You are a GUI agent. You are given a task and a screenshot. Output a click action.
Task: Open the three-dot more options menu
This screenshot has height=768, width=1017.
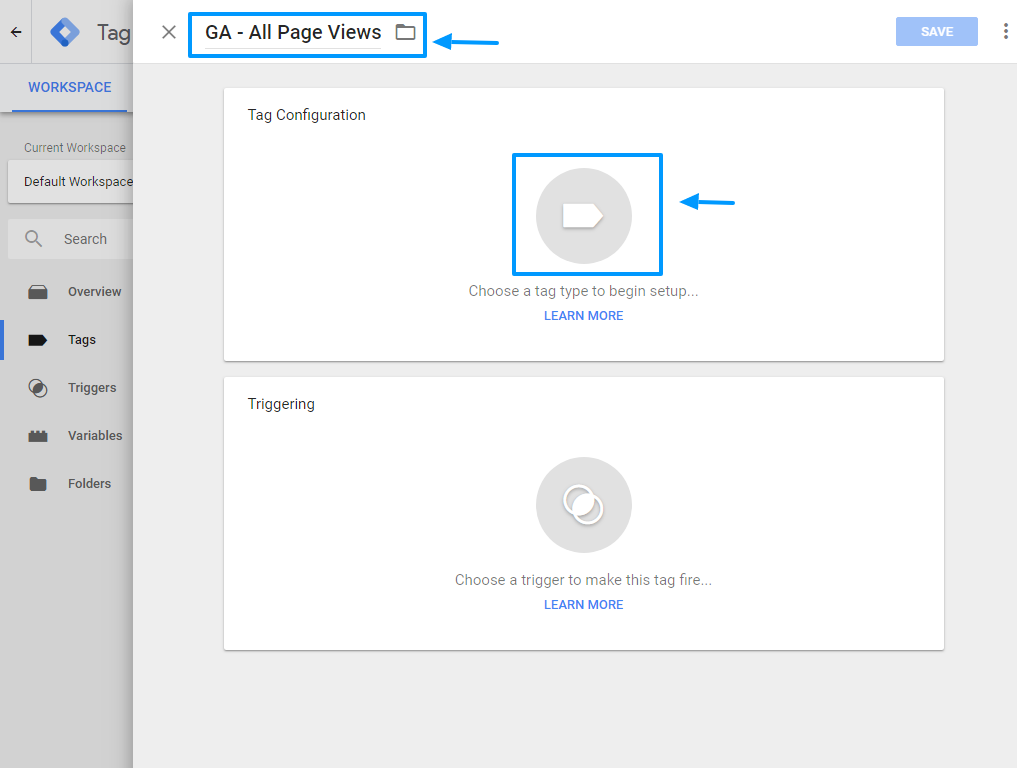1005,32
